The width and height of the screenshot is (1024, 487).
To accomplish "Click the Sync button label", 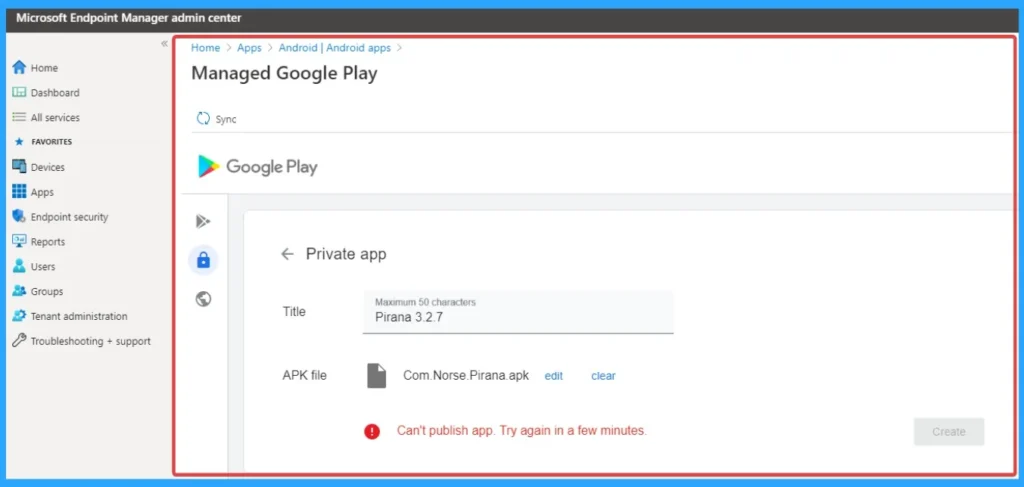I will (x=226, y=119).
